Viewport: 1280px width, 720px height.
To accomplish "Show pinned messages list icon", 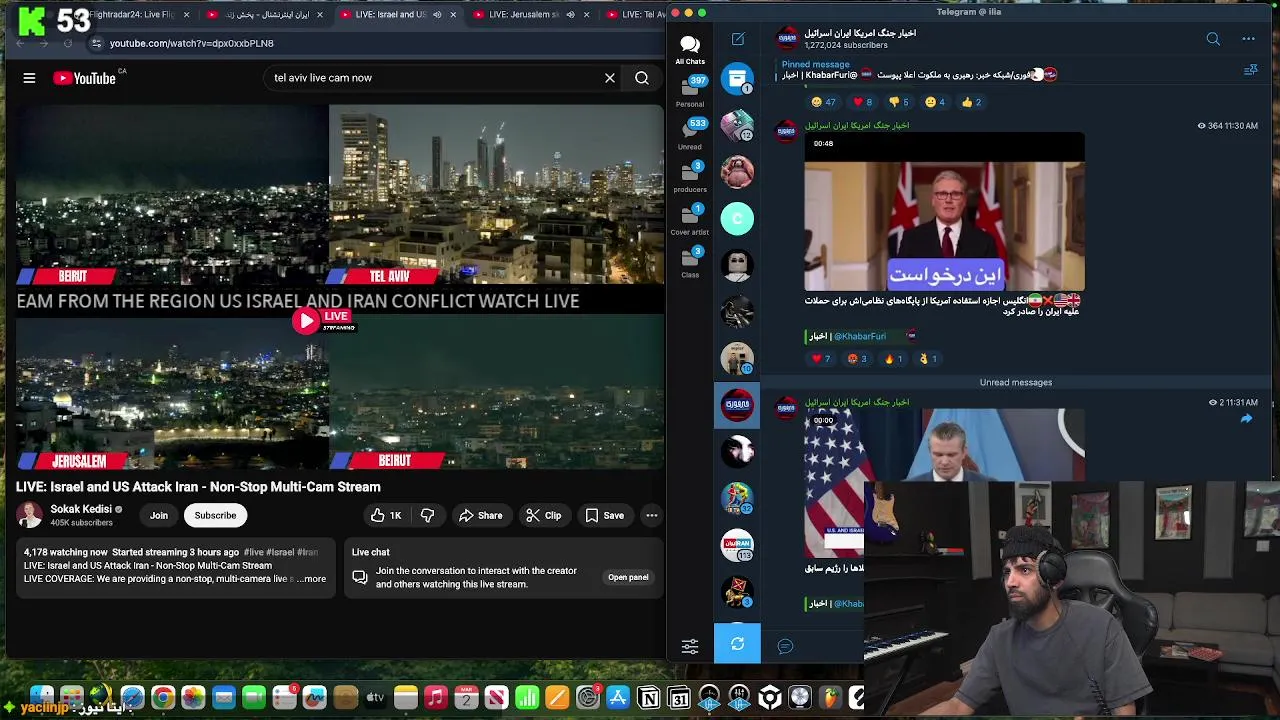I will (1250, 71).
